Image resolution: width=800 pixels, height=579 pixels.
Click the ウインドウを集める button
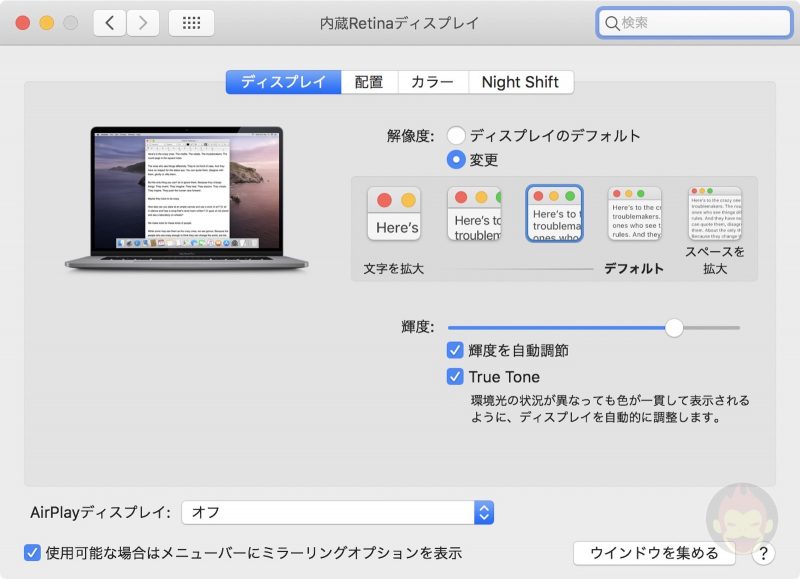point(654,553)
